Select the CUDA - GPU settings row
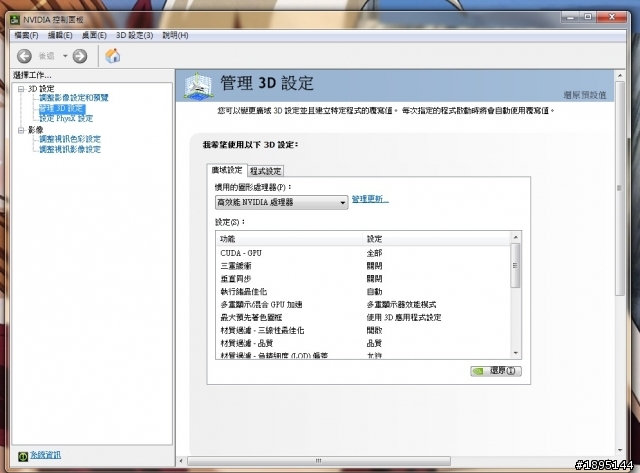The image size is (640, 473). [x=363, y=253]
